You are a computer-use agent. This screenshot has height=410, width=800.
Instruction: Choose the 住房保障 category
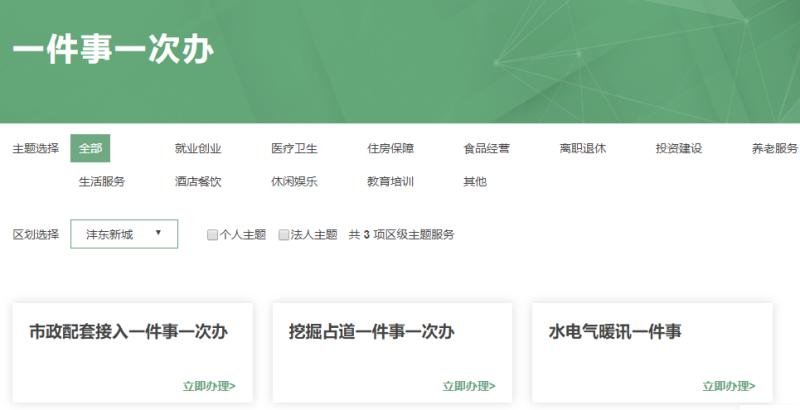point(390,149)
